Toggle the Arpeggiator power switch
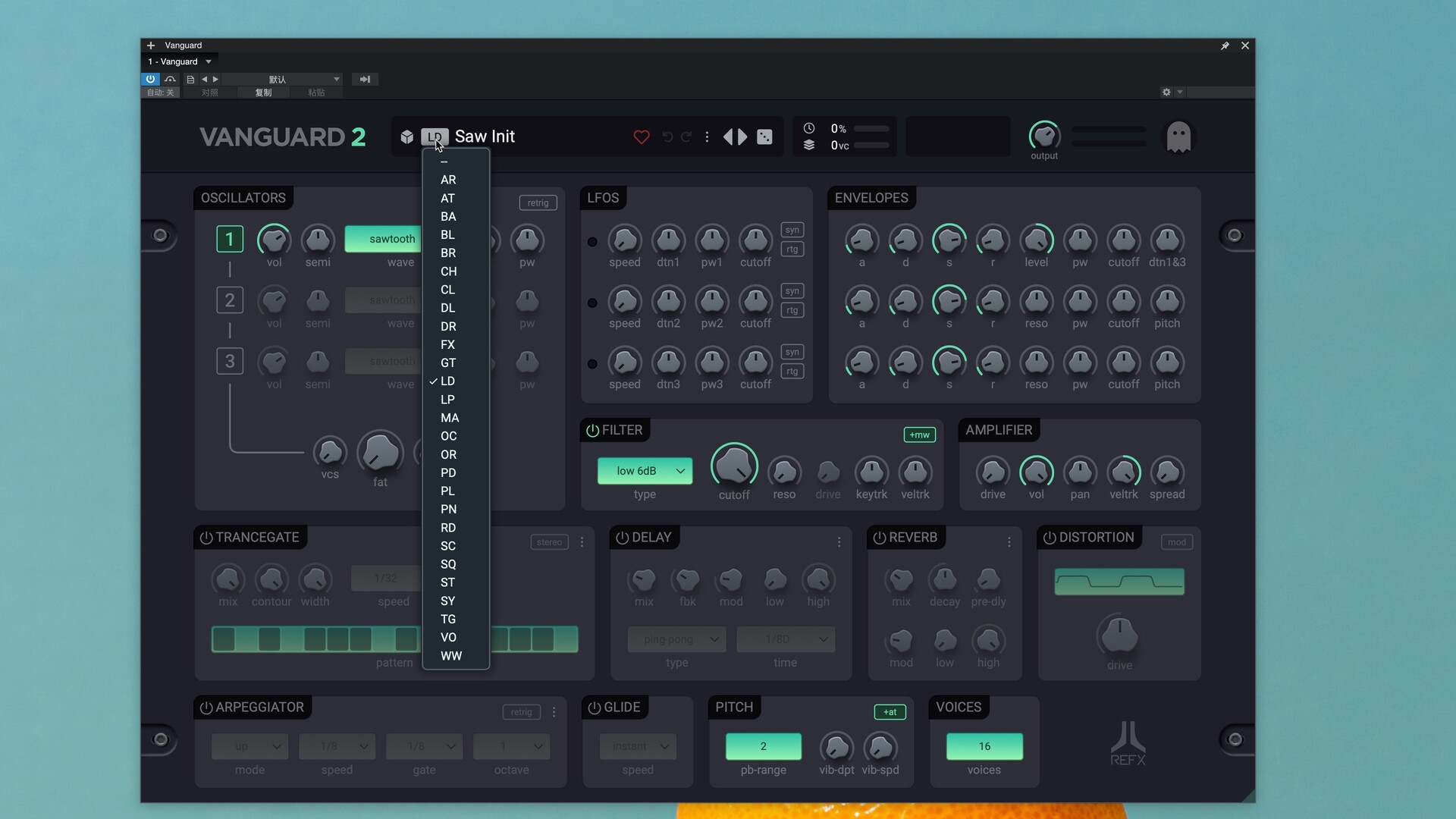This screenshot has height=819, width=1456. coord(206,708)
